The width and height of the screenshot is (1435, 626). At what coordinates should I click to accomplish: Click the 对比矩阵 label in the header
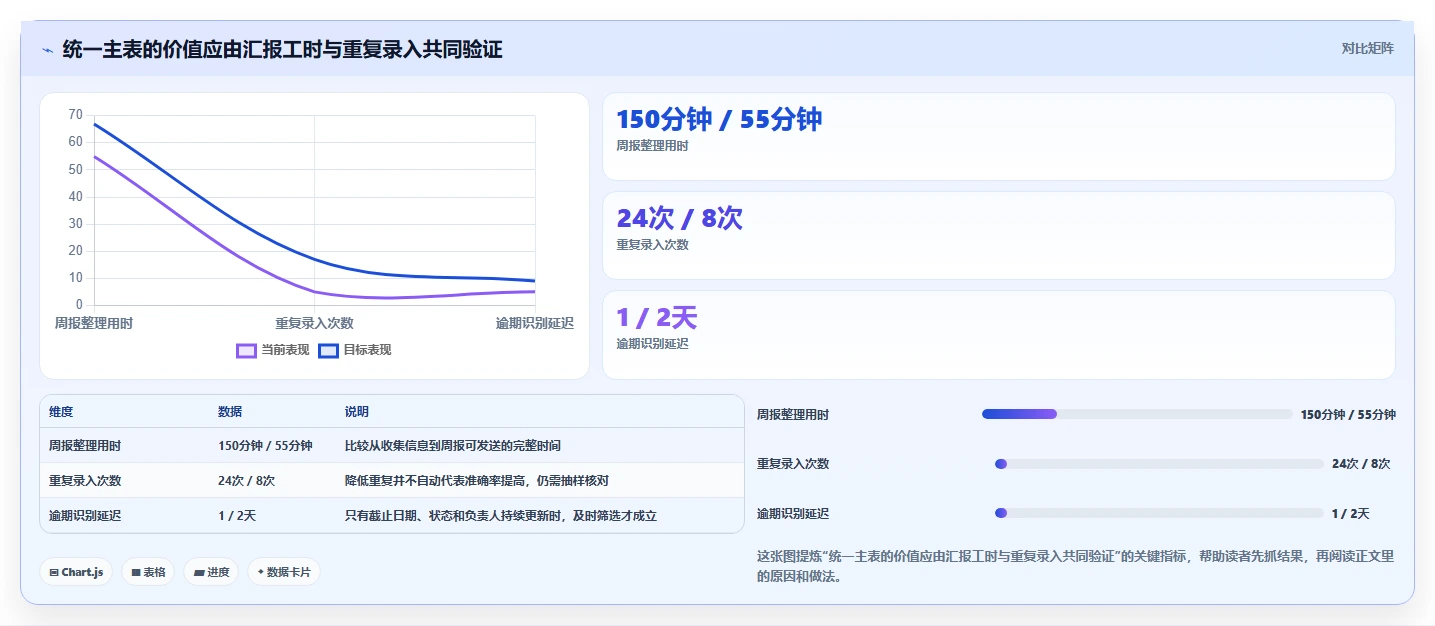[1367, 48]
